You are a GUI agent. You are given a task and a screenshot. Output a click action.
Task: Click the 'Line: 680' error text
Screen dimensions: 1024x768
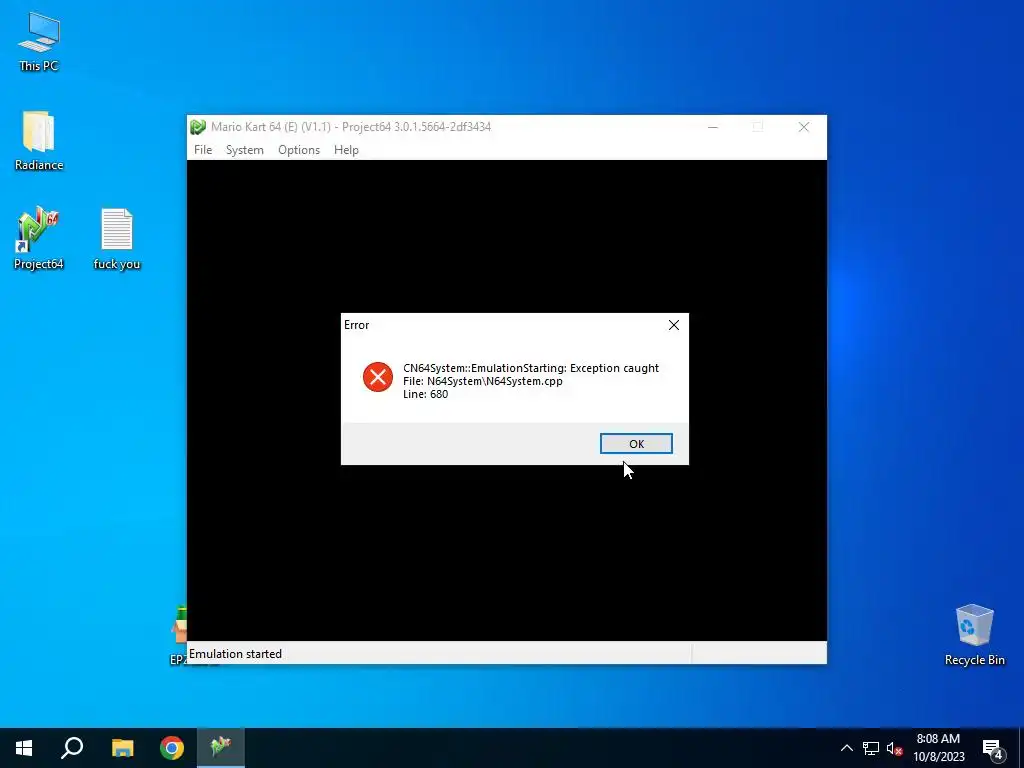(x=426, y=394)
